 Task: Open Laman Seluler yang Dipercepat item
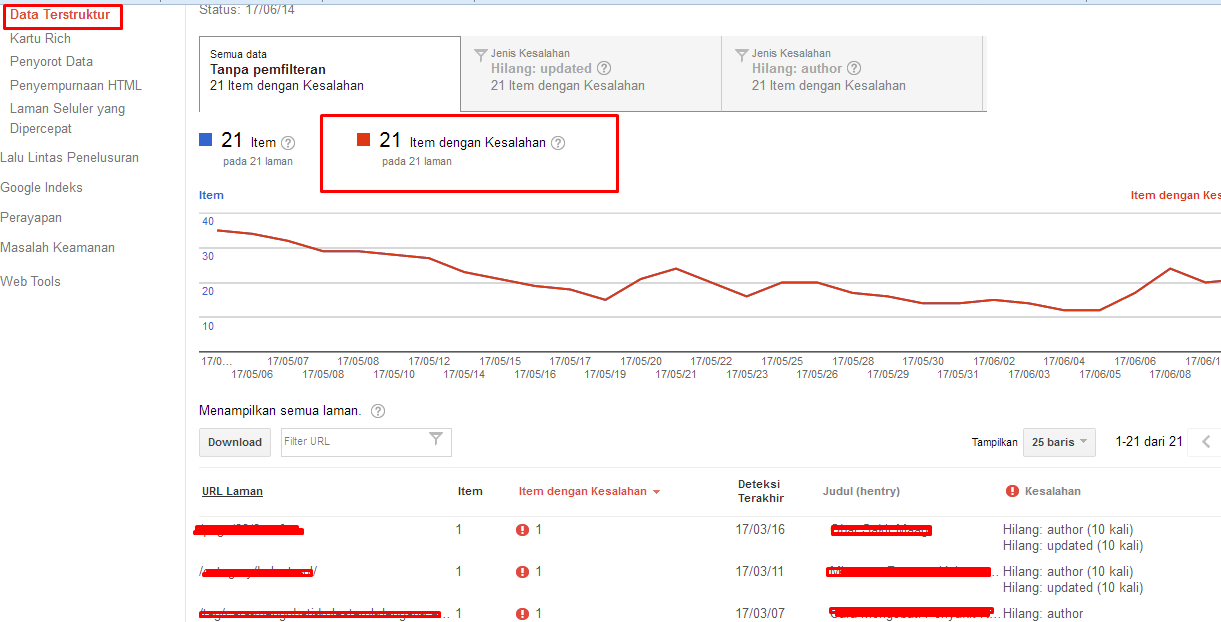(67, 118)
